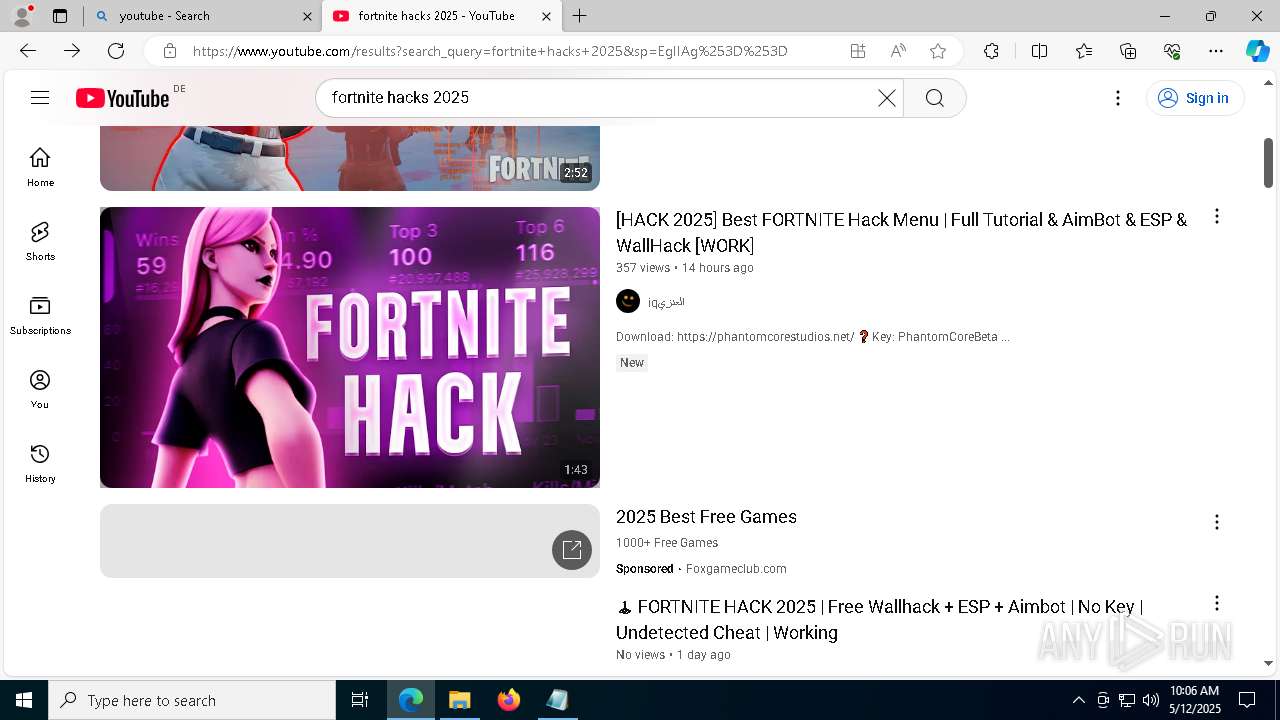Open more options for Free Wallhack video
The width and height of the screenshot is (1280, 720).
[1216, 603]
